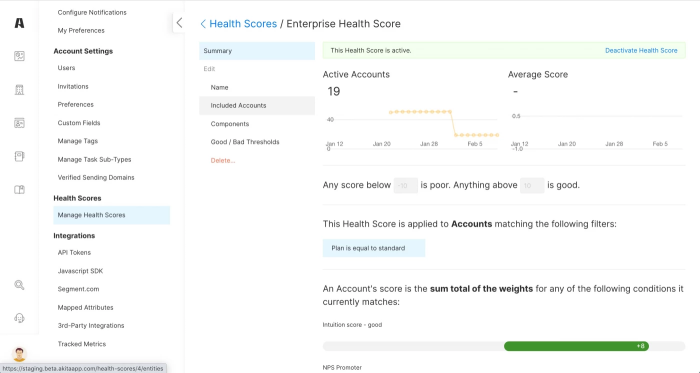Click the good score threshold field
Image resolution: width=700 pixels, height=373 pixels.
pos(532,185)
